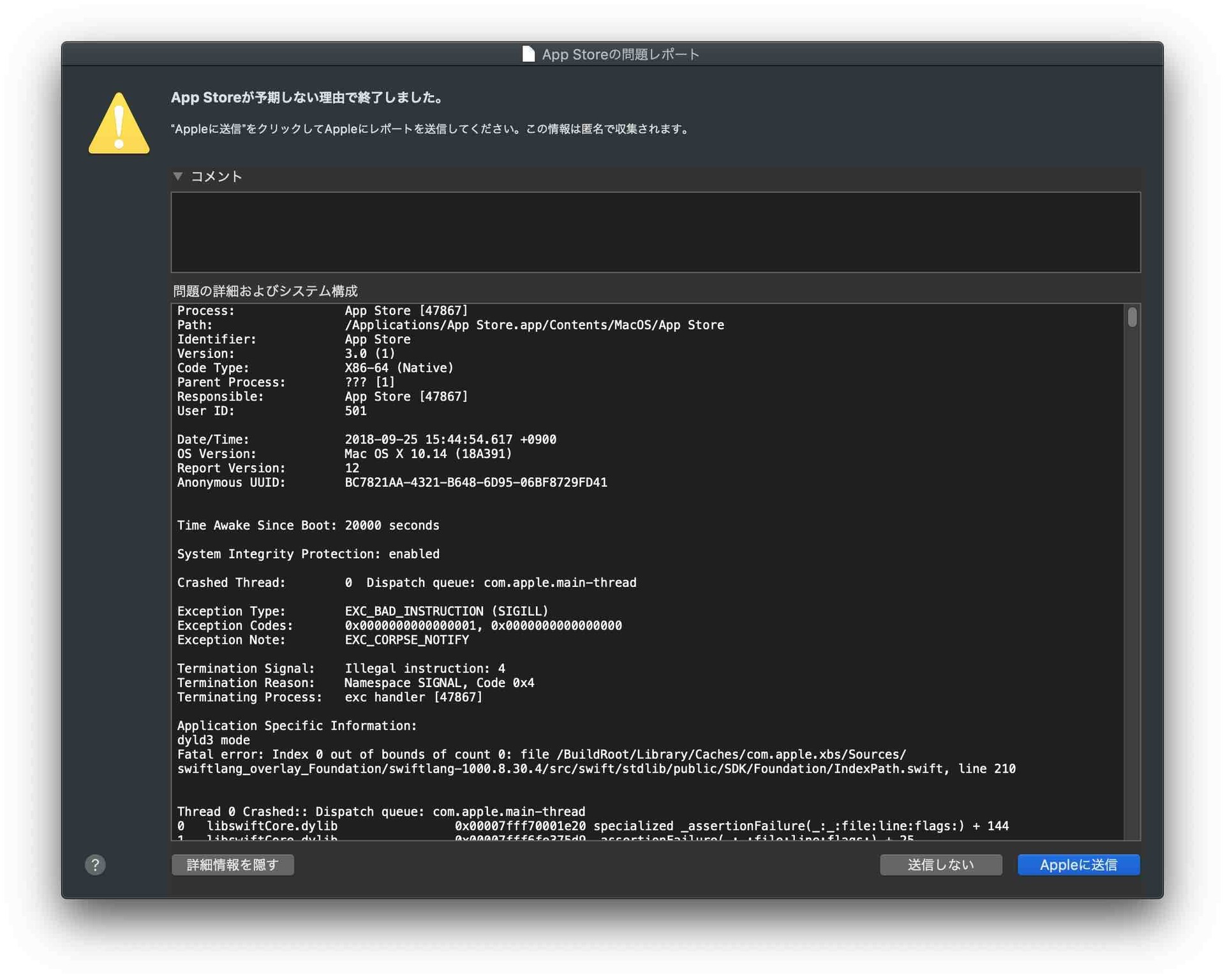Image resolution: width=1225 pixels, height=980 pixels.
Task: Click the Appleに送信 button
Action: [x=1078, y=865]
